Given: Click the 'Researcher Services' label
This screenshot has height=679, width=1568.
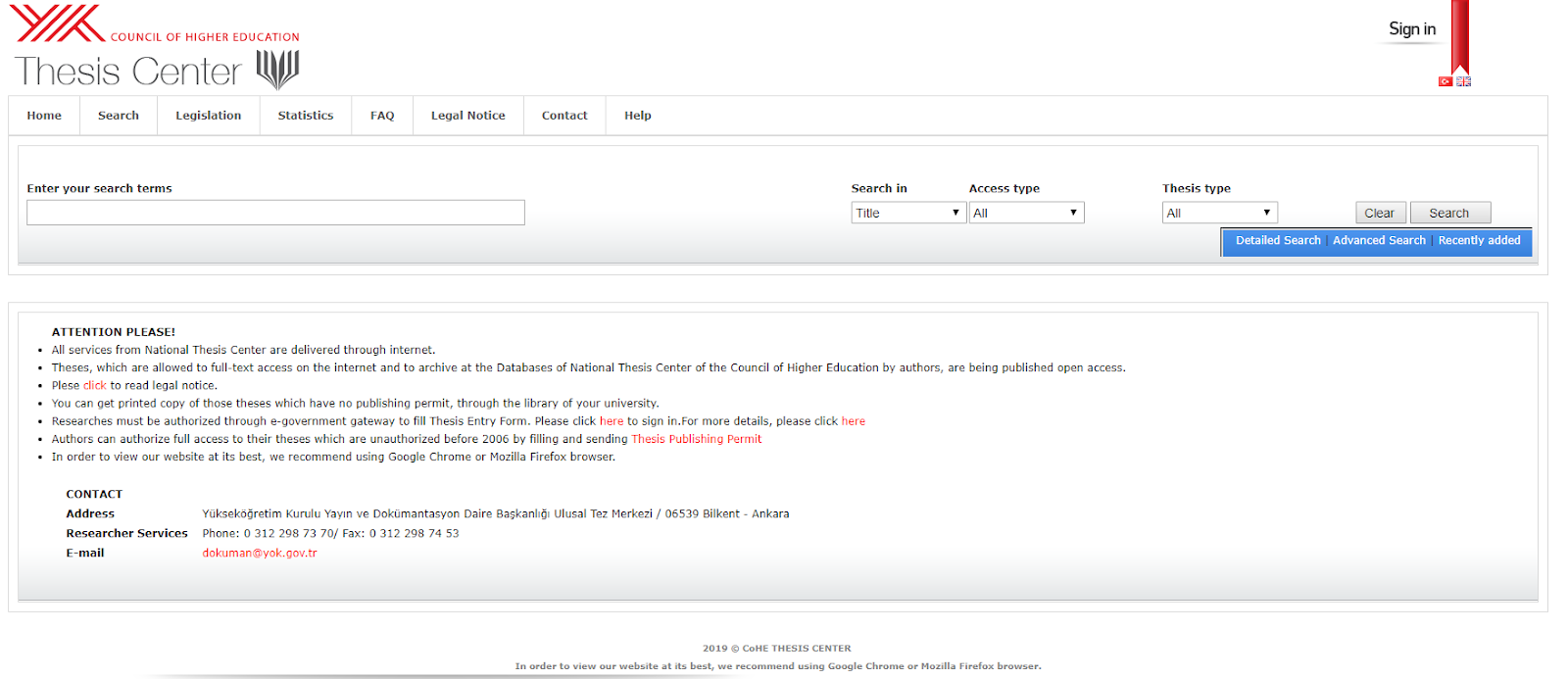Looking at the screenshot, I should [x=126, y=533].
